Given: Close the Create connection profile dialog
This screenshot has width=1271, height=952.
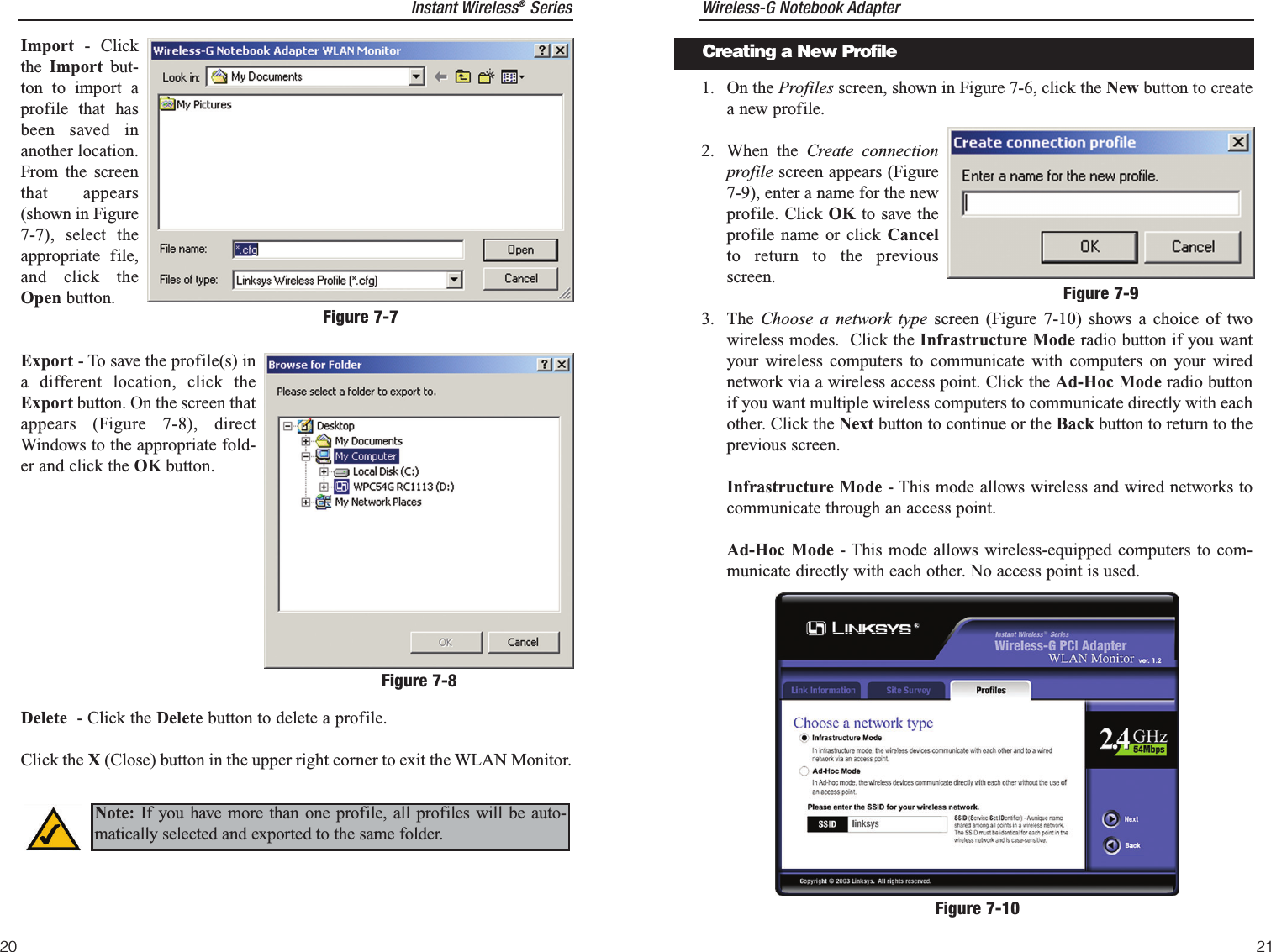Looking at the screenshot, I should pos(1238,142).
